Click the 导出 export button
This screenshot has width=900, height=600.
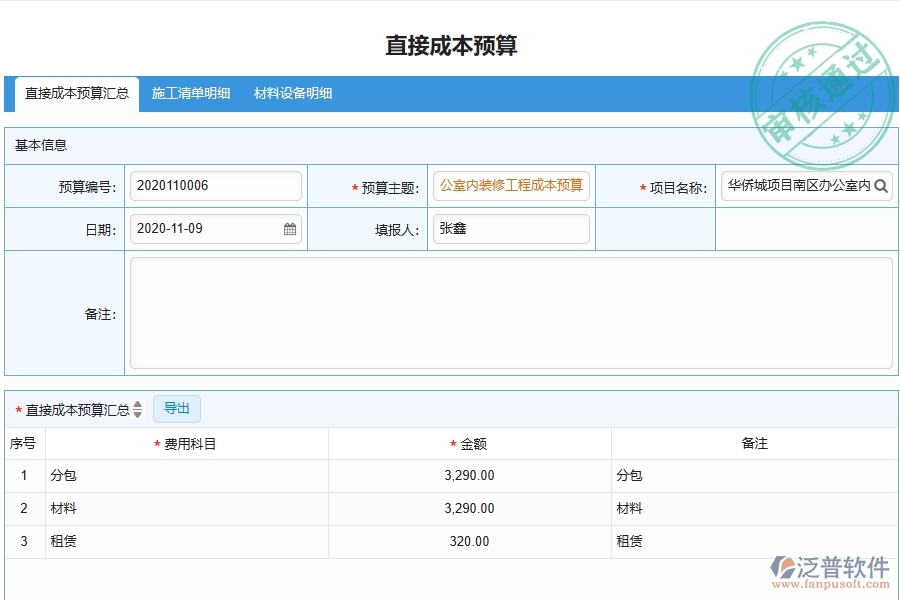tap(177, 408)
